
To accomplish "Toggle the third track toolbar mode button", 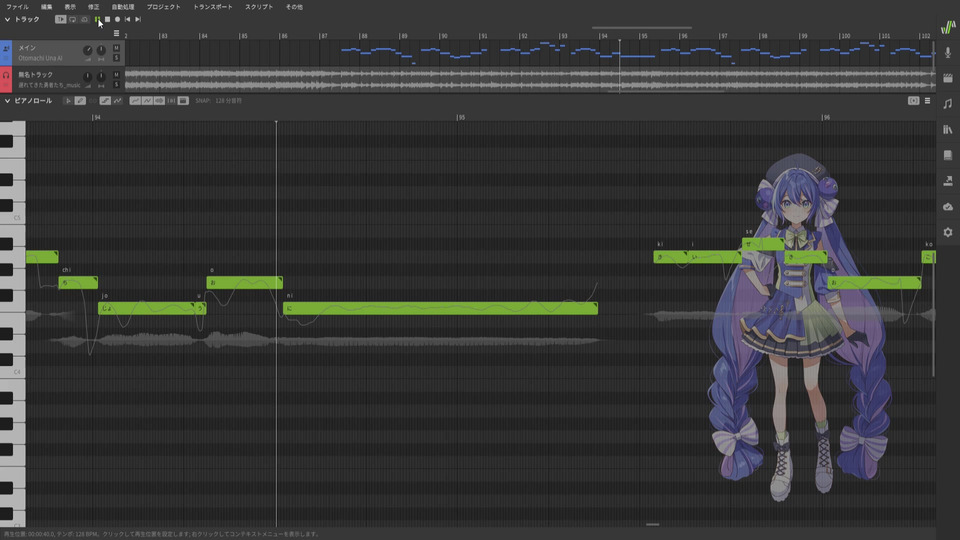I will (84, 20).
